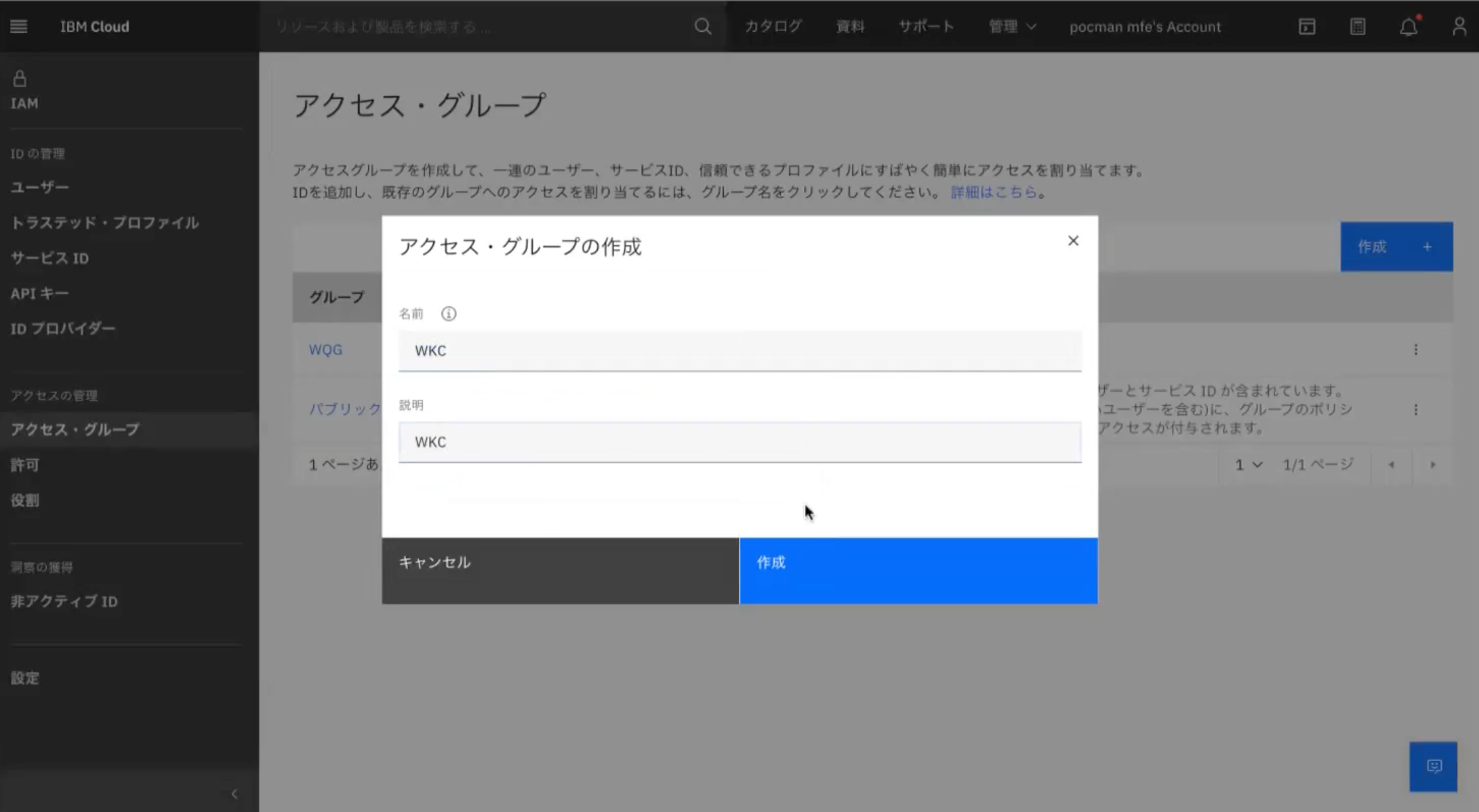
Task: Expand the 管理 dropdown menu
Action: click(x=1012, y=26)
